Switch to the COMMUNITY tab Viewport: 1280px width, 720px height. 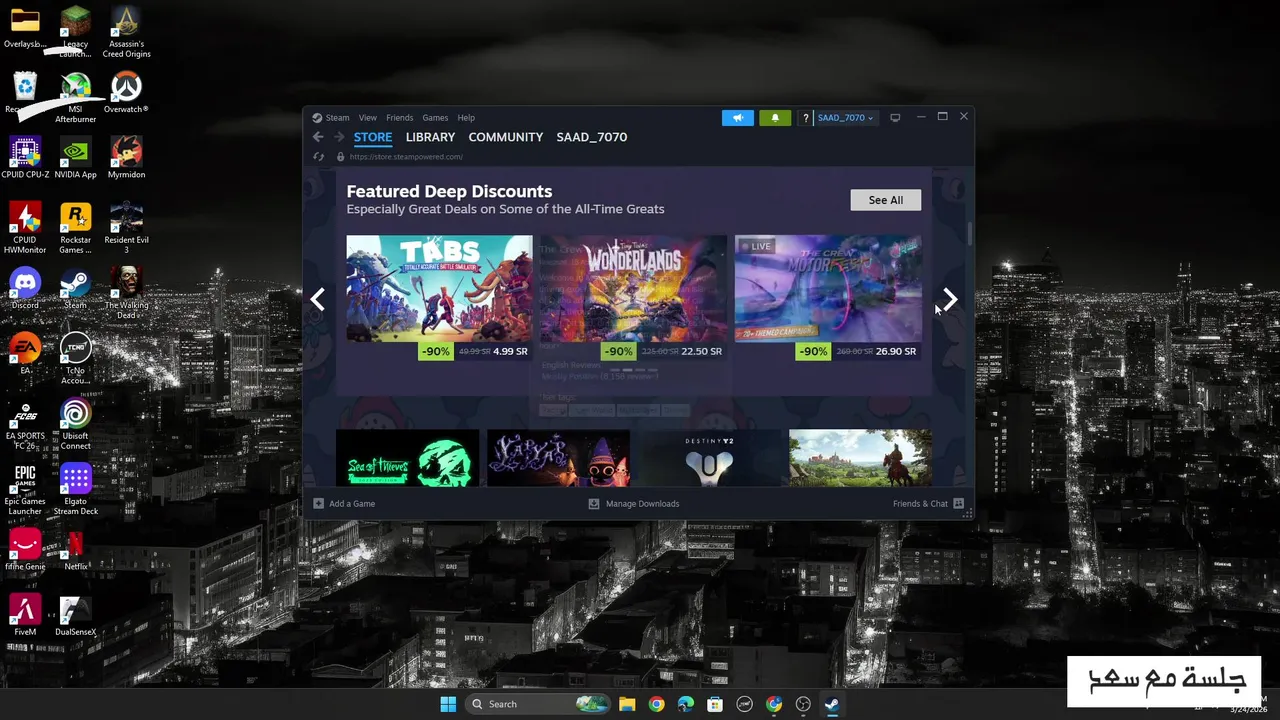tap(506, 137)
